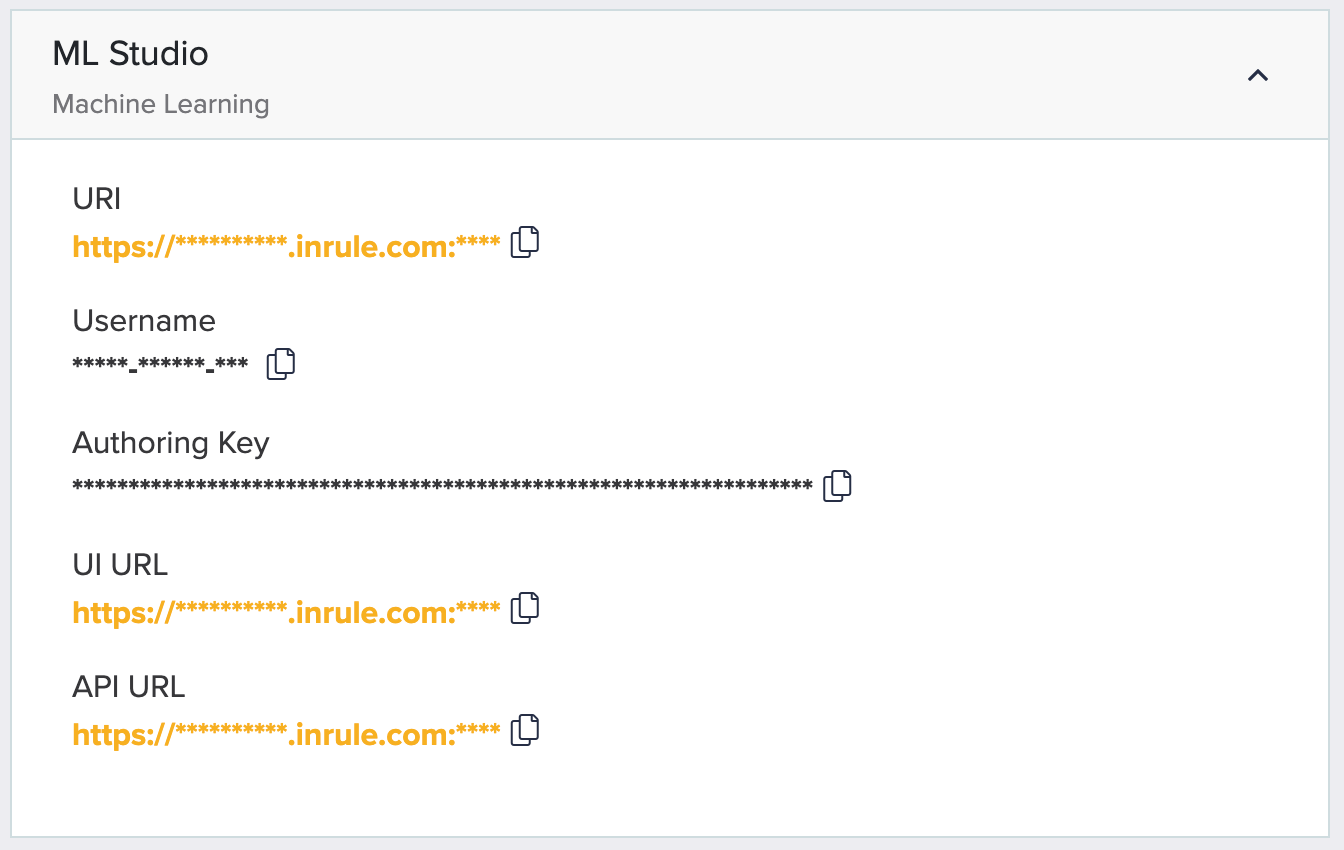Click the ML Studio header title
Screen dimensions: 1344x850
(x=130, y=54)
